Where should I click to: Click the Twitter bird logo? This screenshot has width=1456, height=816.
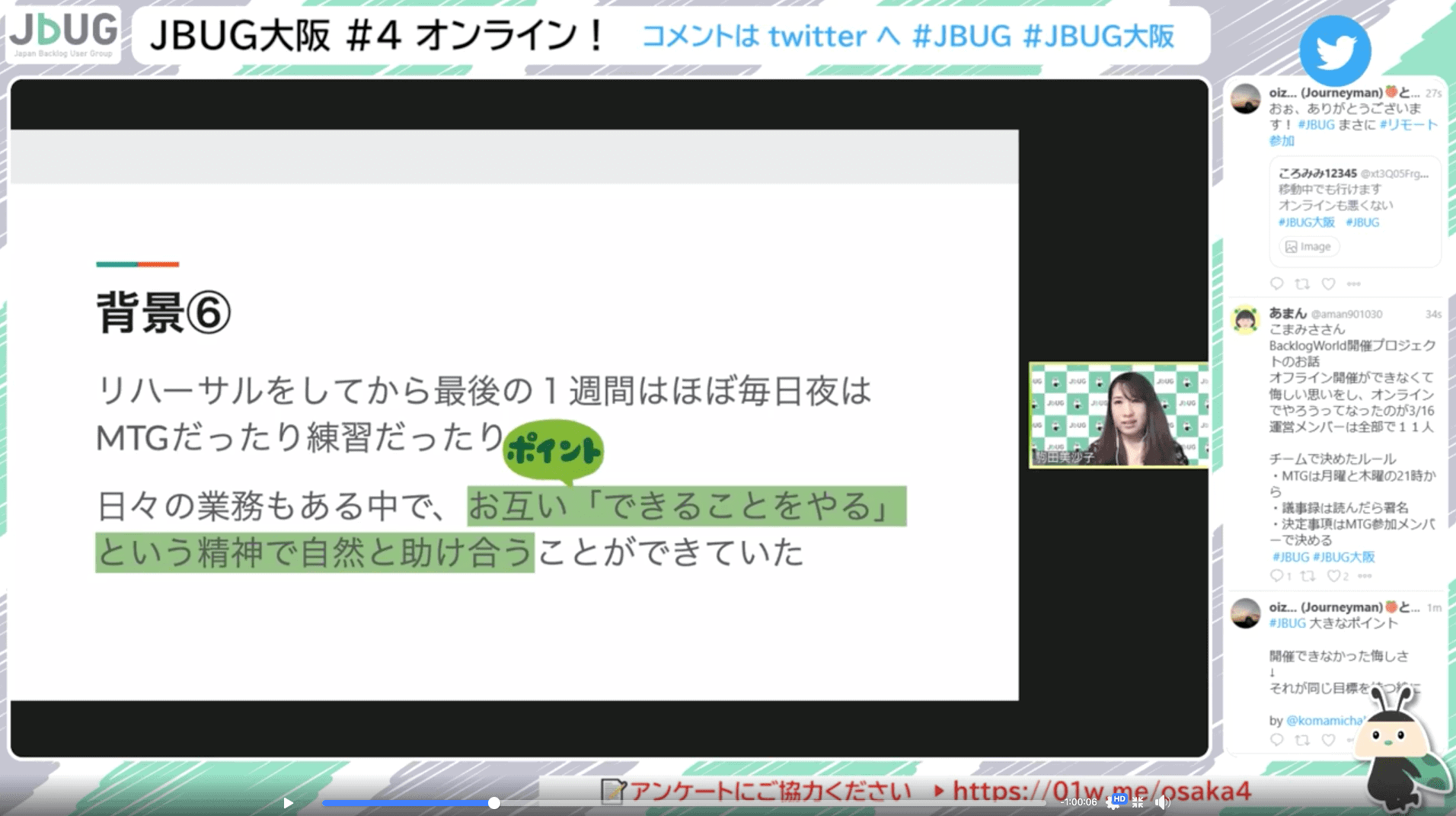pos(1334,49)
